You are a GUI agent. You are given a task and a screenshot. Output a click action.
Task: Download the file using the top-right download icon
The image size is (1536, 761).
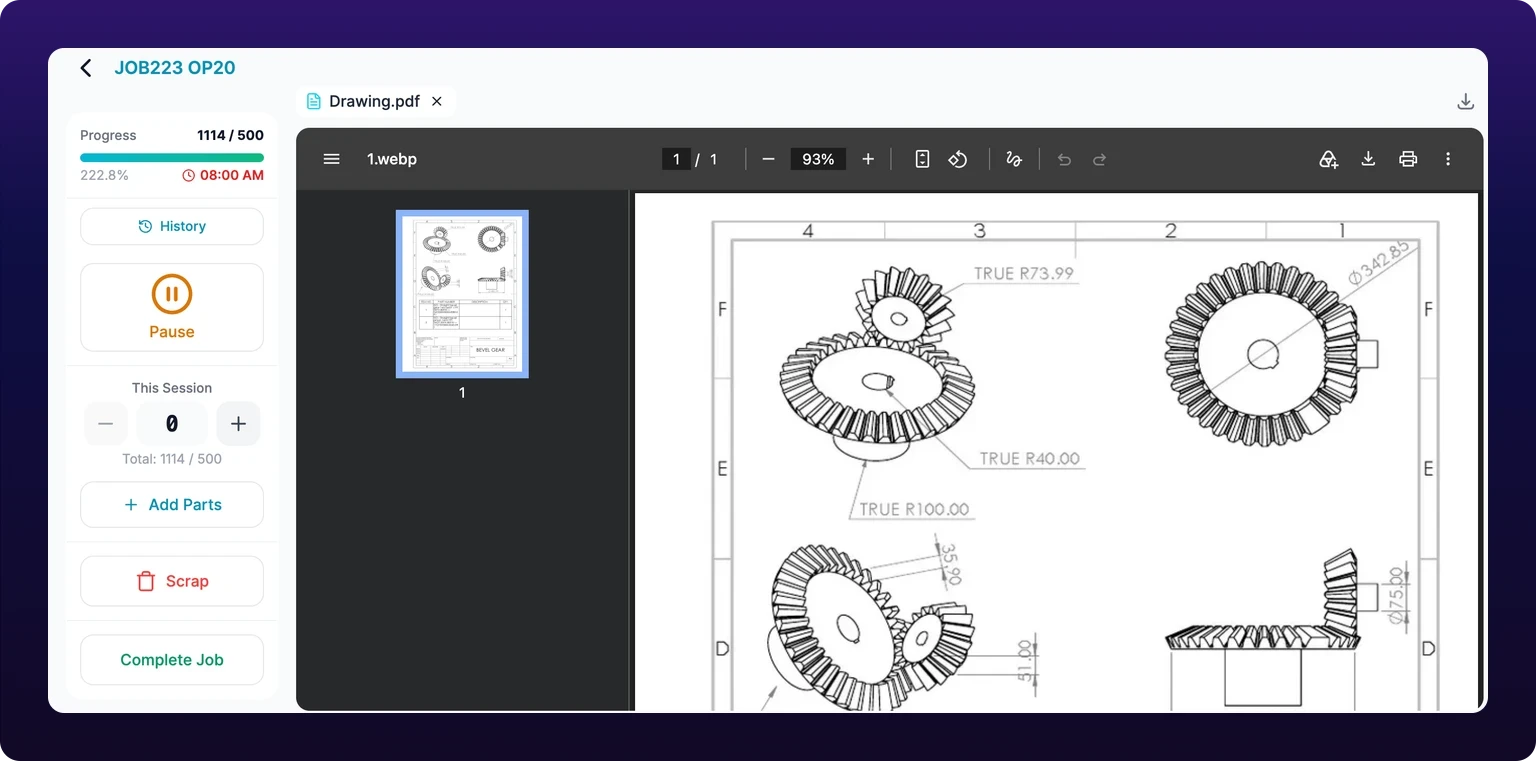click(1465, 101)
